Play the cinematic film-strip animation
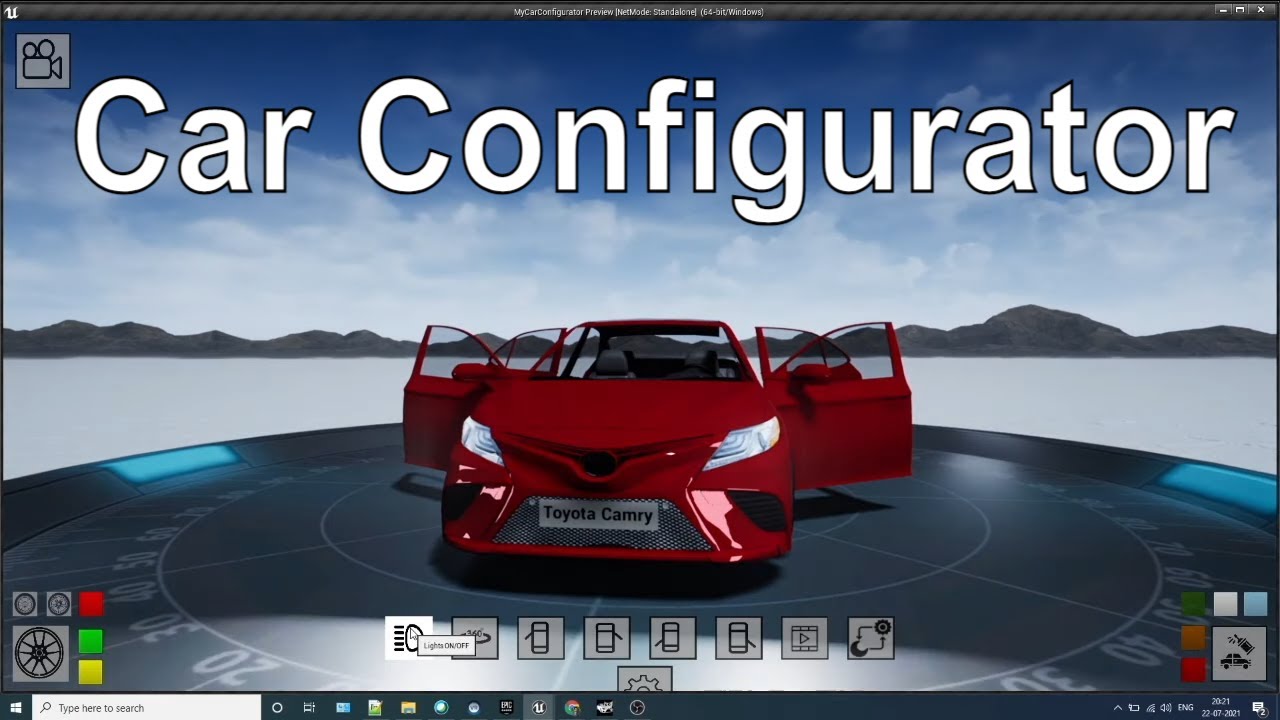Image resolution: width=1280 pixels, height=720 pixels. (x=804, y=638)
